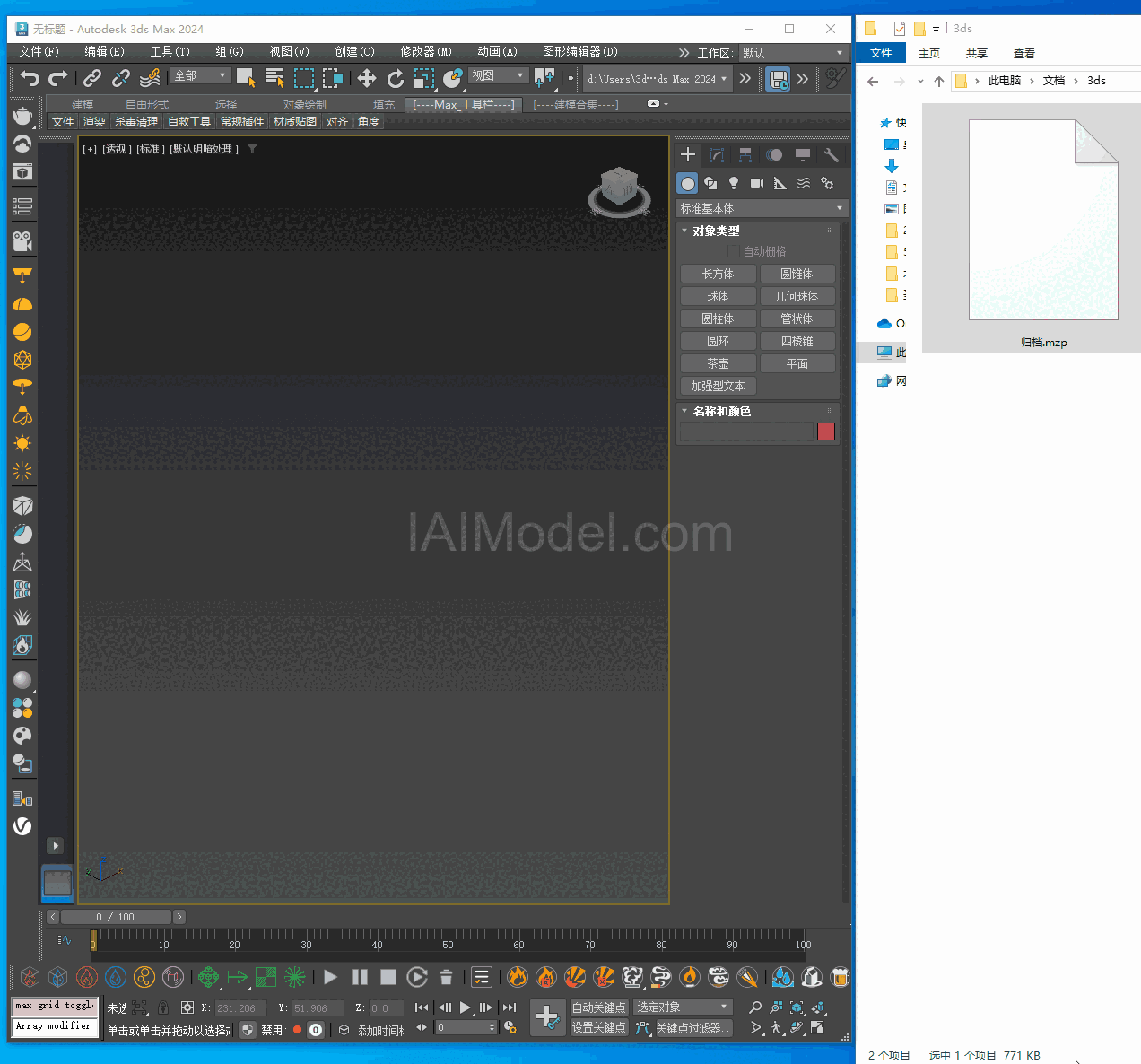Viewport: 1141px width, 1064px height.
Task: Select the Link tool chain icon
Action: point(92,78)
